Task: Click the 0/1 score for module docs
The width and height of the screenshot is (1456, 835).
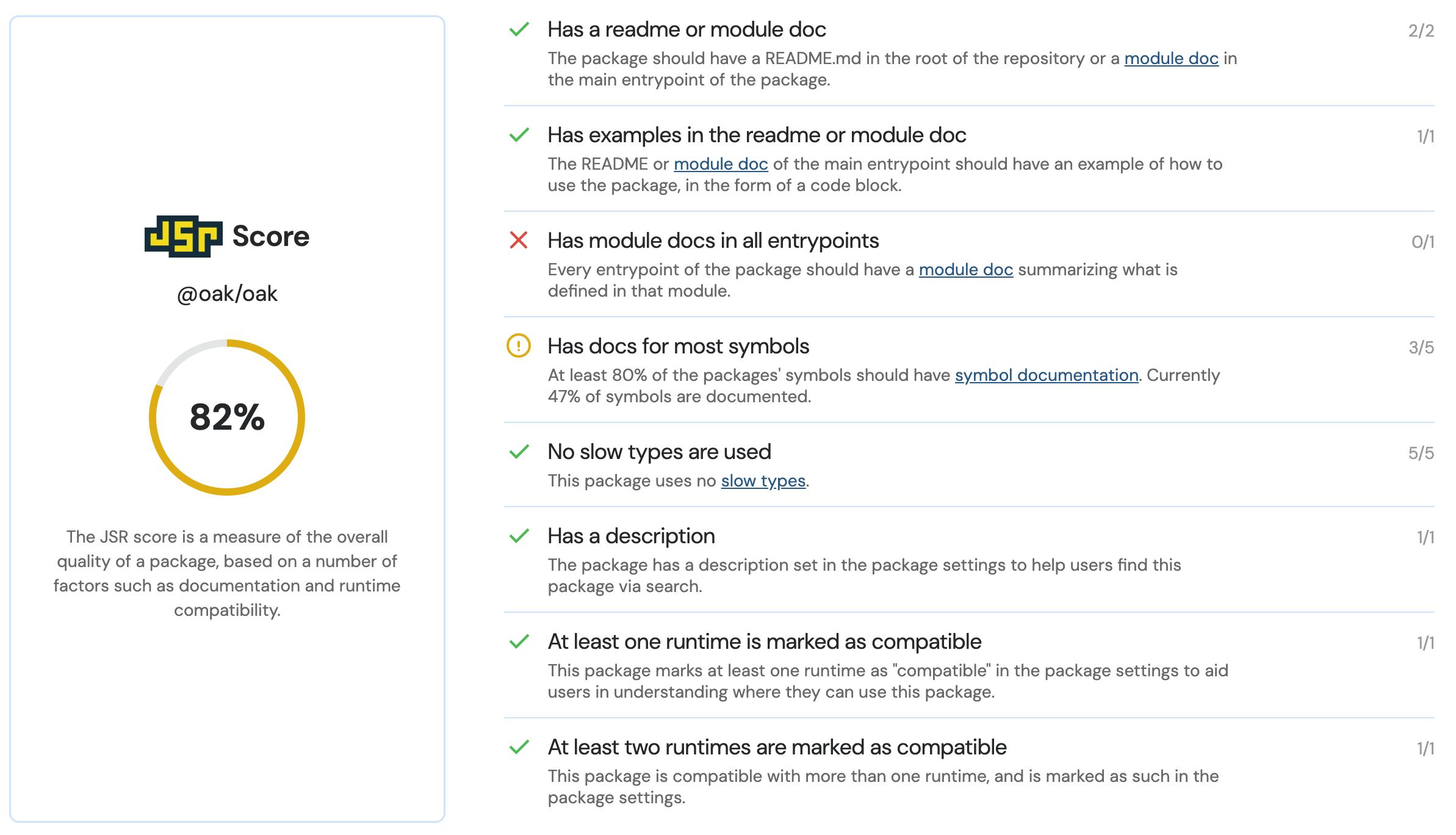Action: point(1422,242)
